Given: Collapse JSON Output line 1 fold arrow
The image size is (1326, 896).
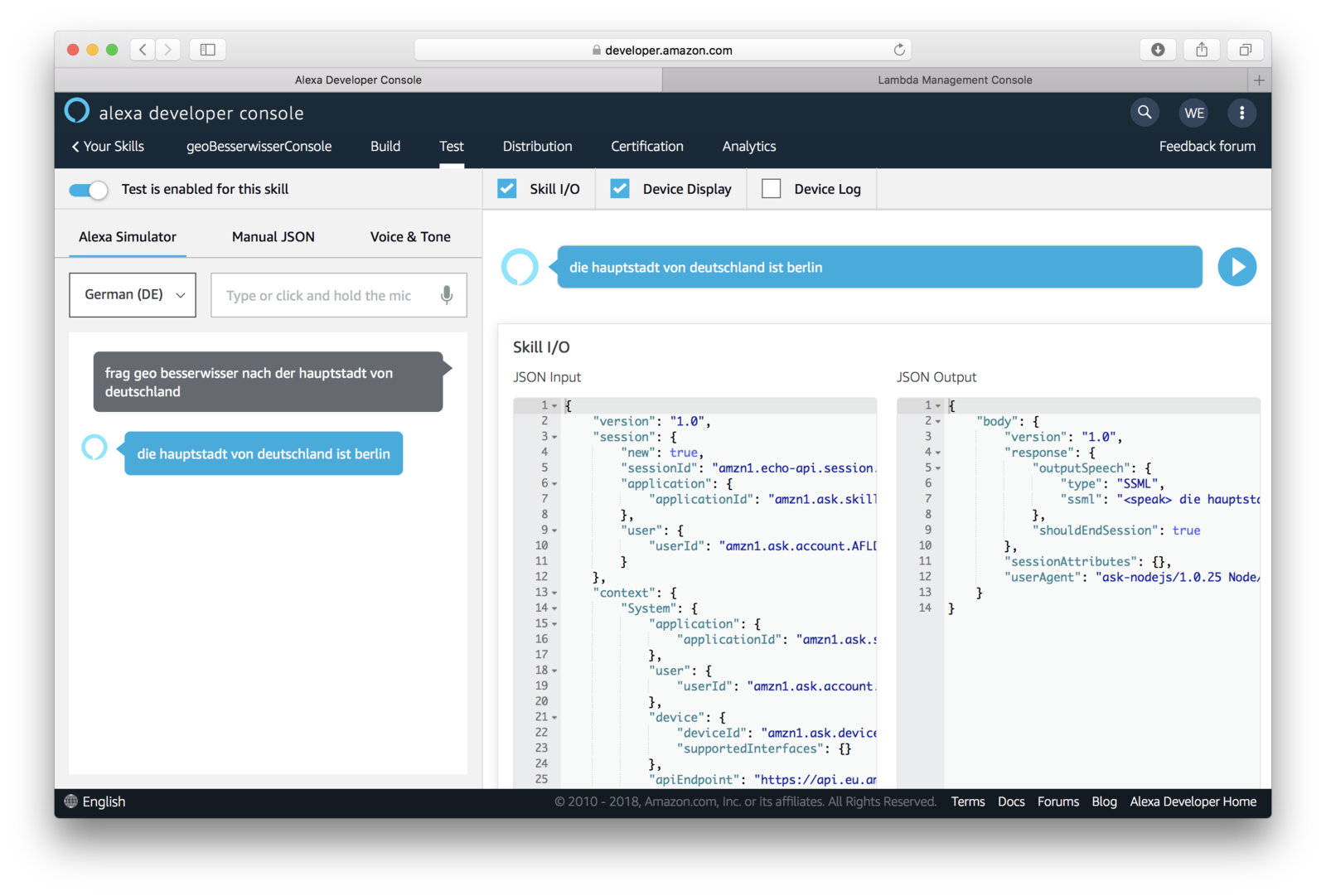Looking at the screenshot, I should 938,406.
